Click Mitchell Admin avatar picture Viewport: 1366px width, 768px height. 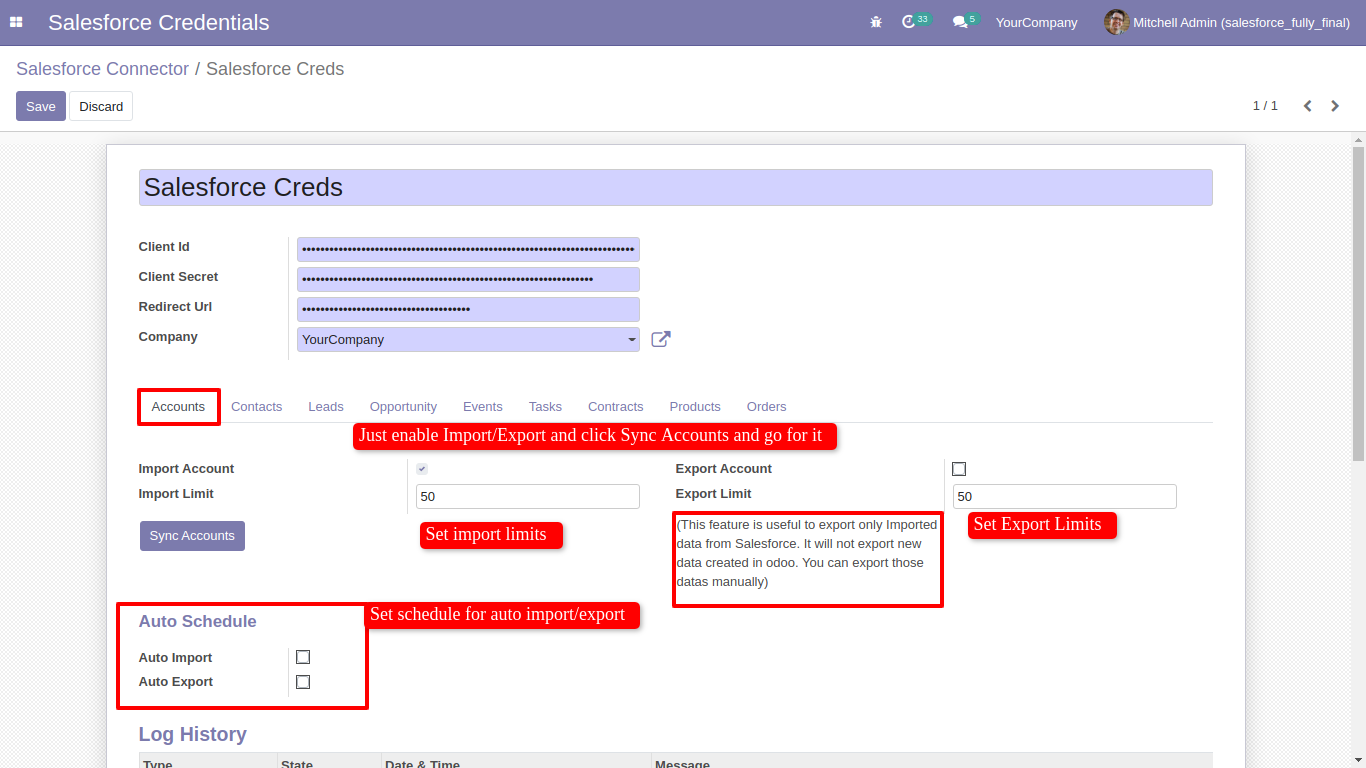(x=1116, y=22)
